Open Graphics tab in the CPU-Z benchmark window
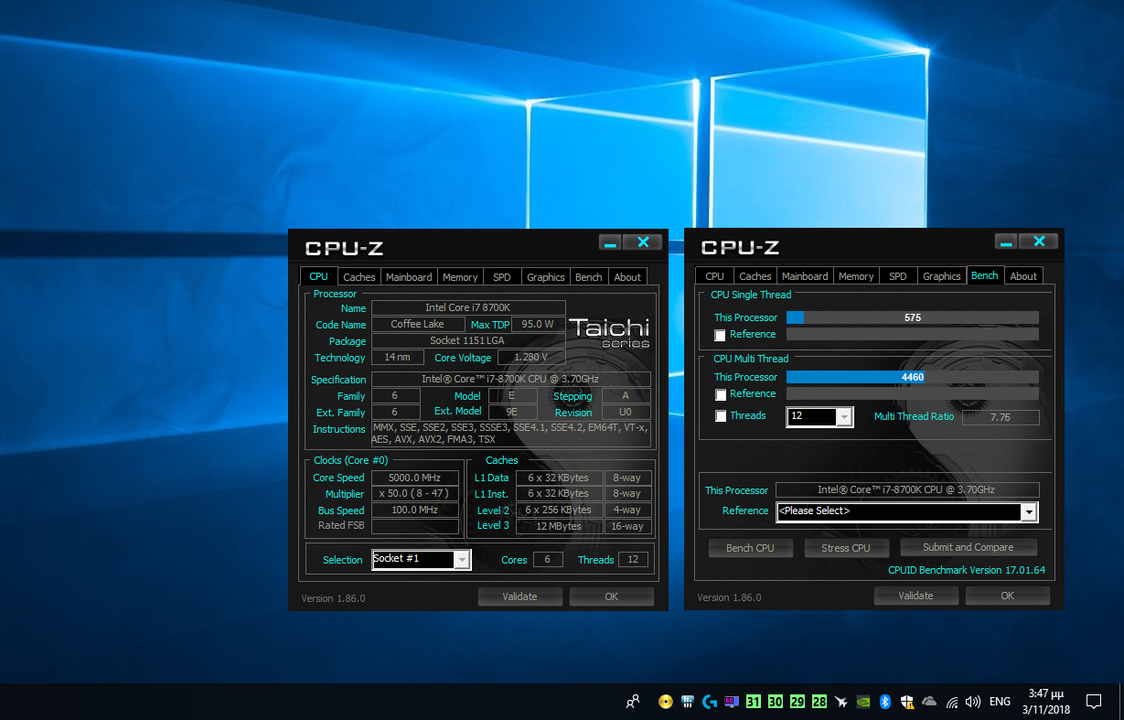Viewport: 1124px width, 720px height. pyautogui.click(x=942, y=276)
